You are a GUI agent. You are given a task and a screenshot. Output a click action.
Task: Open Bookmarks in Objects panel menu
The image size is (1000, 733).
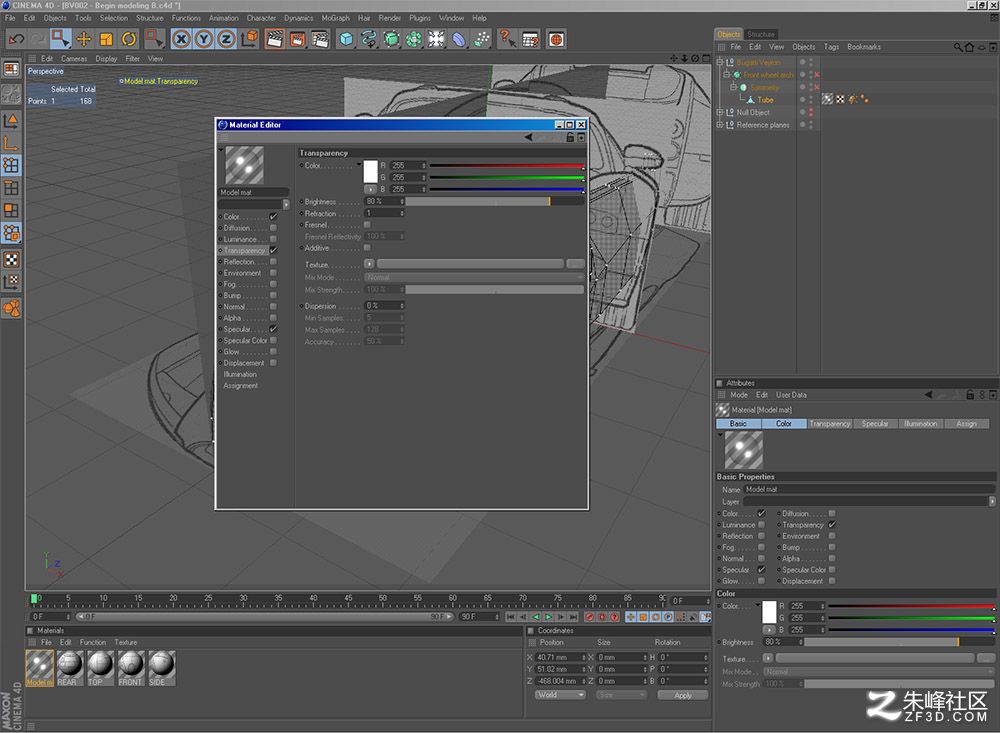(864, 47)
